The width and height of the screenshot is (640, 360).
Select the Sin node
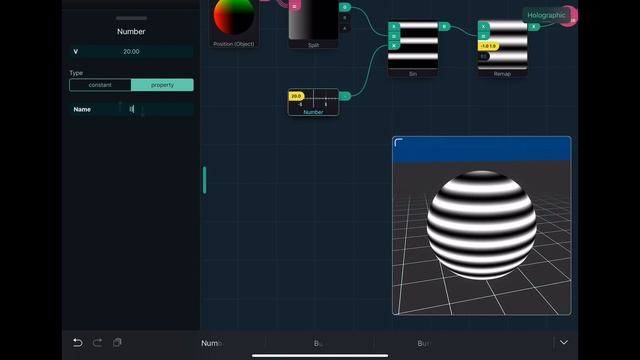(x=413, y=49)
